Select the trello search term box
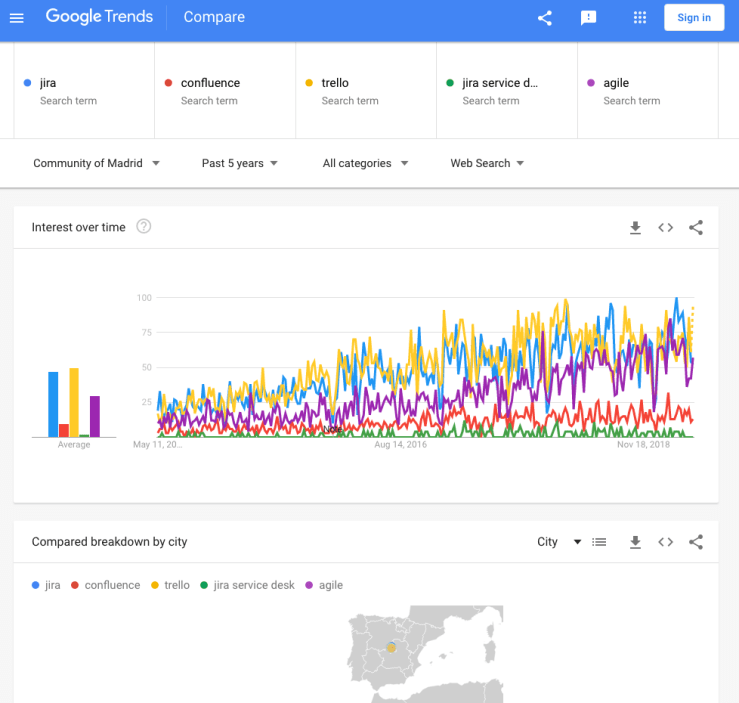This screenshot has height=703, width=739. tap(366, 91)
